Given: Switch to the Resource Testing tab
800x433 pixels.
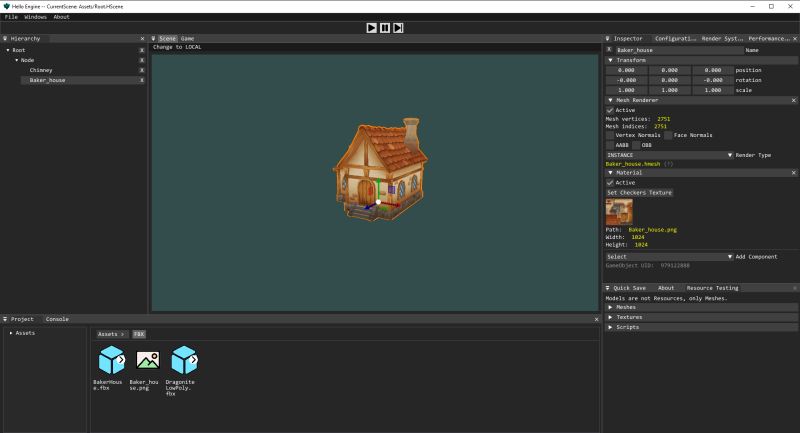Looking at the screenshot, I should (712, 288).
